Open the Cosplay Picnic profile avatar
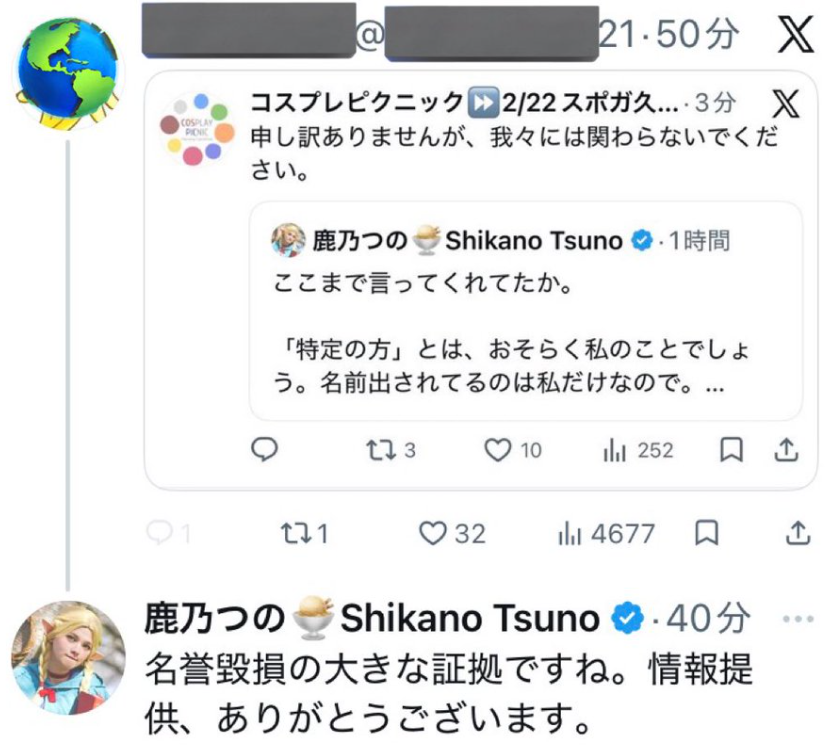Image resolution: width=834 pixels, height=745 pixels. [x=198, y=126]
